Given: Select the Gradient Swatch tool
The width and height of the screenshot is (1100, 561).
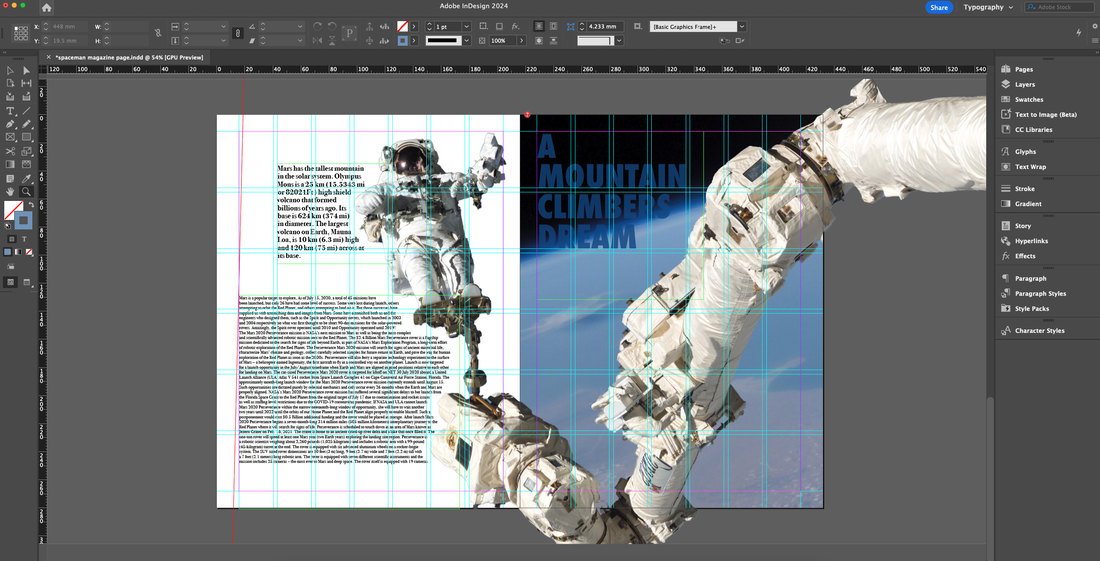Looking at the screenshot, I should (10, 164).
